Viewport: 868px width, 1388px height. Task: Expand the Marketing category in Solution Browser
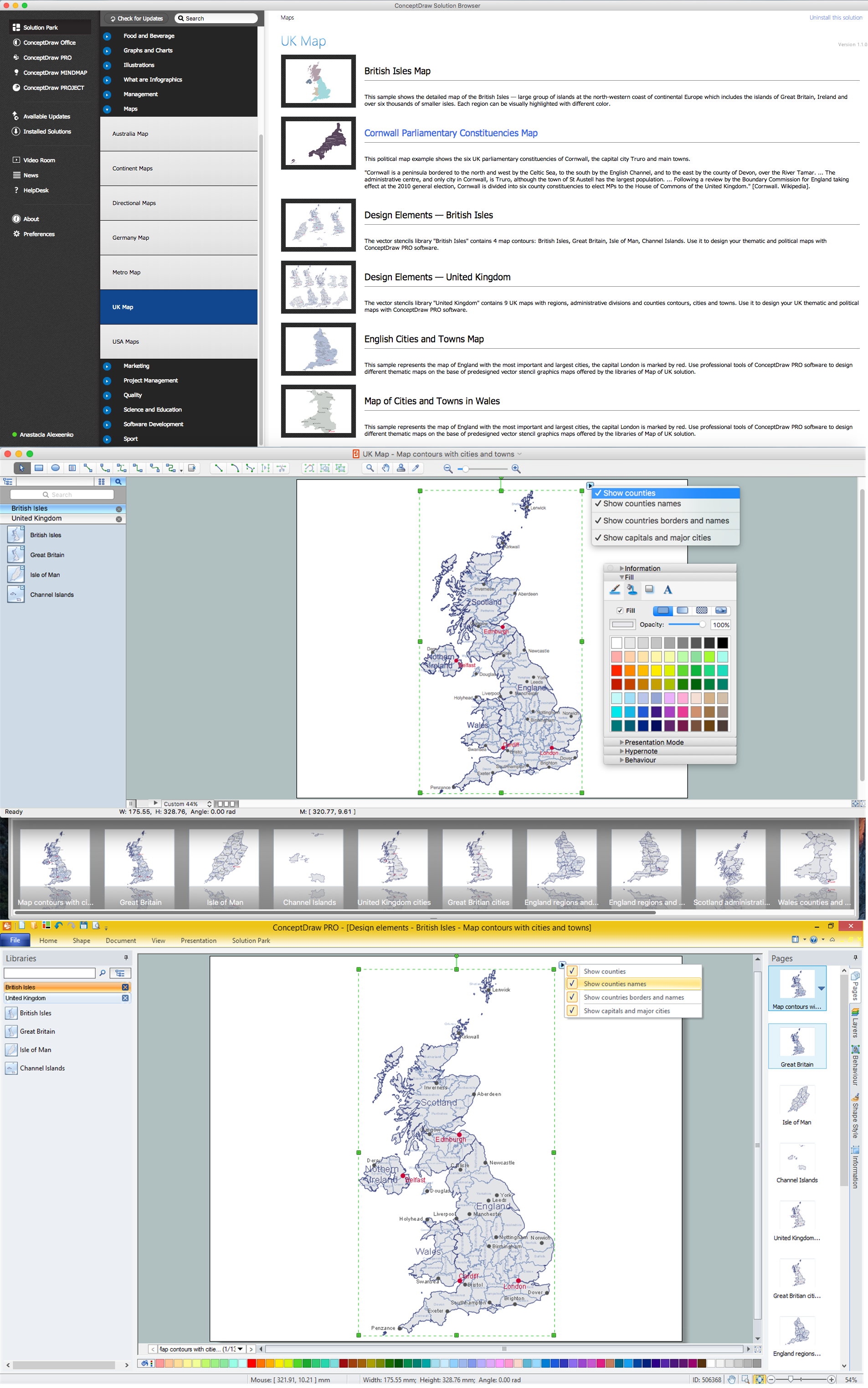click(x=108, y=366)
